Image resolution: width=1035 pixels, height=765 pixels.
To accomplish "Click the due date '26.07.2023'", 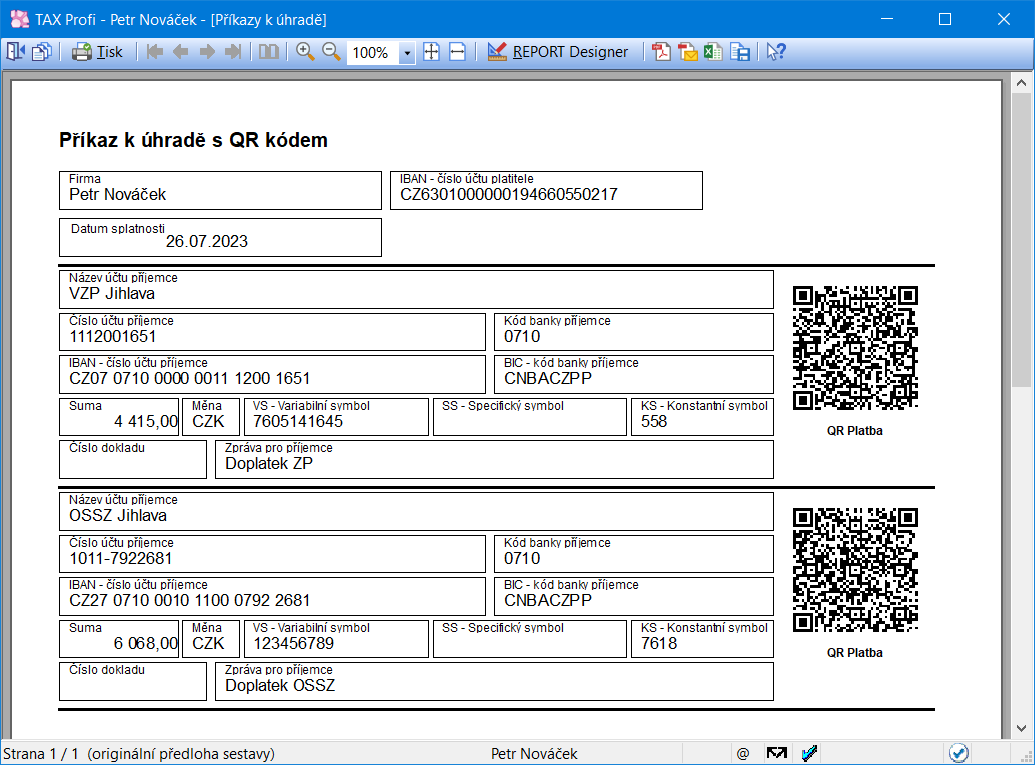I will 207,242.
